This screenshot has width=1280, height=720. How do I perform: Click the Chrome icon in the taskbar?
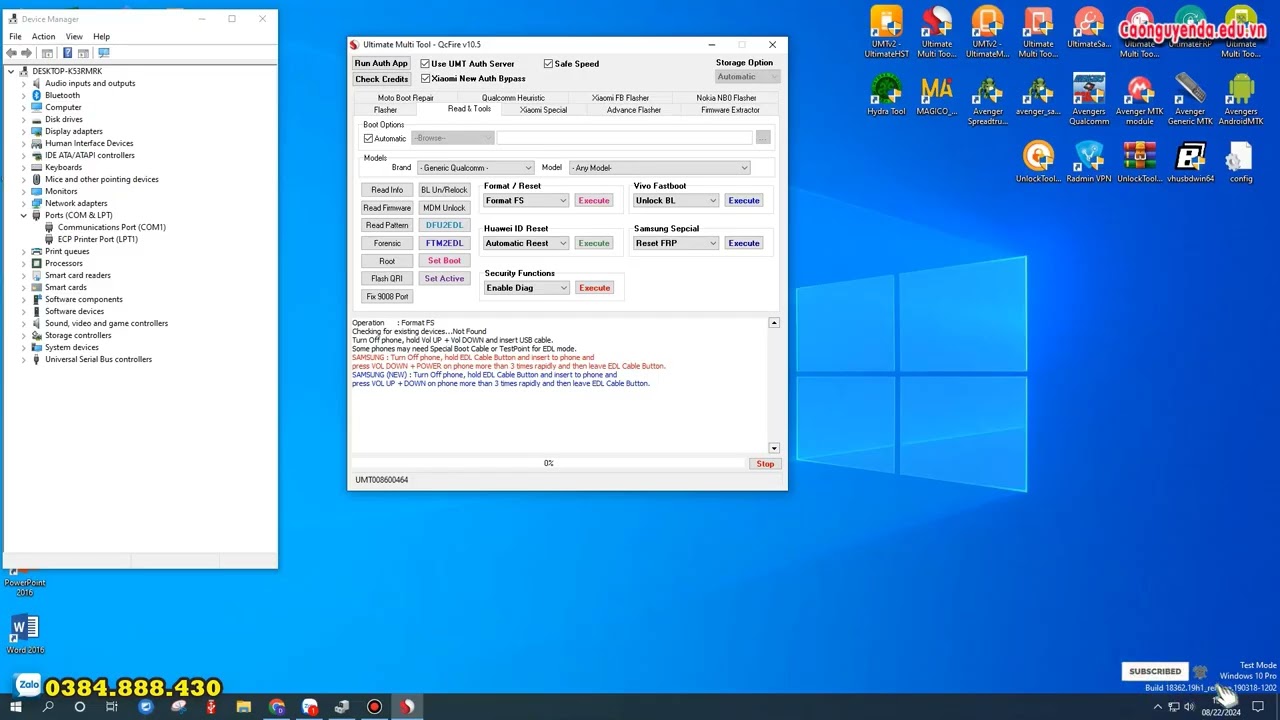pos(277,707)
